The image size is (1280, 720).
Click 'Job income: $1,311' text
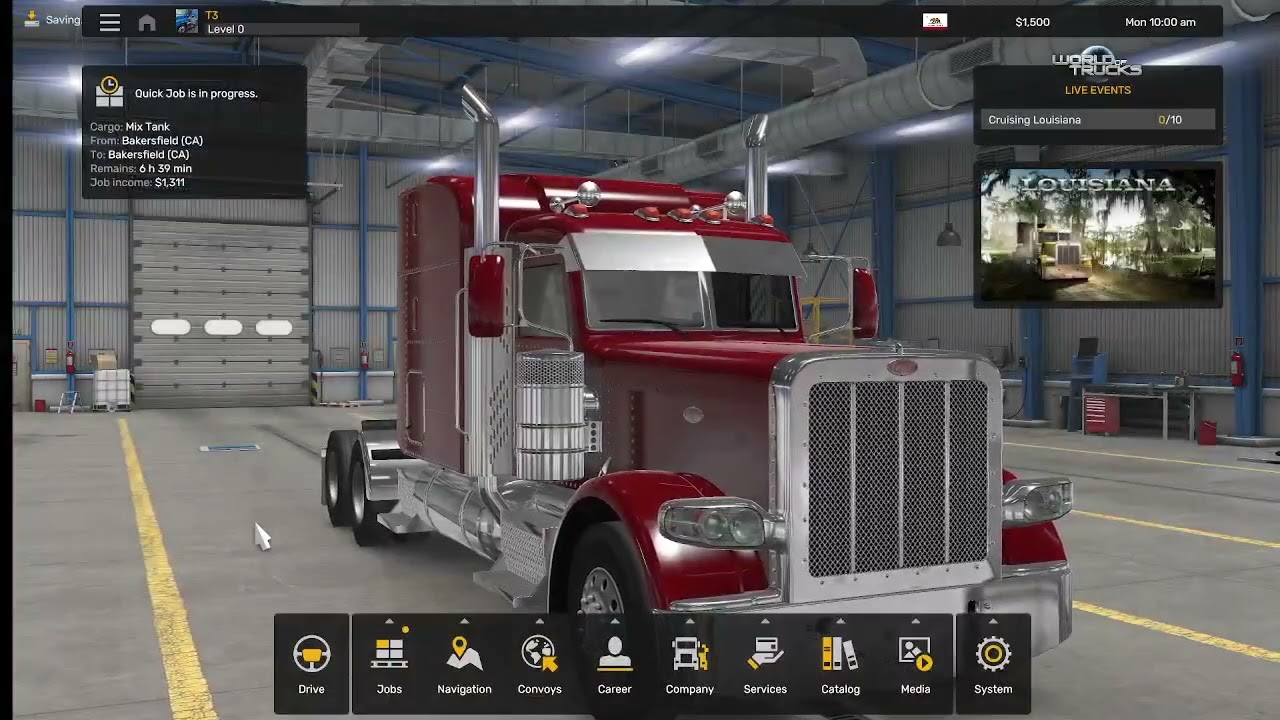(137, 183)
